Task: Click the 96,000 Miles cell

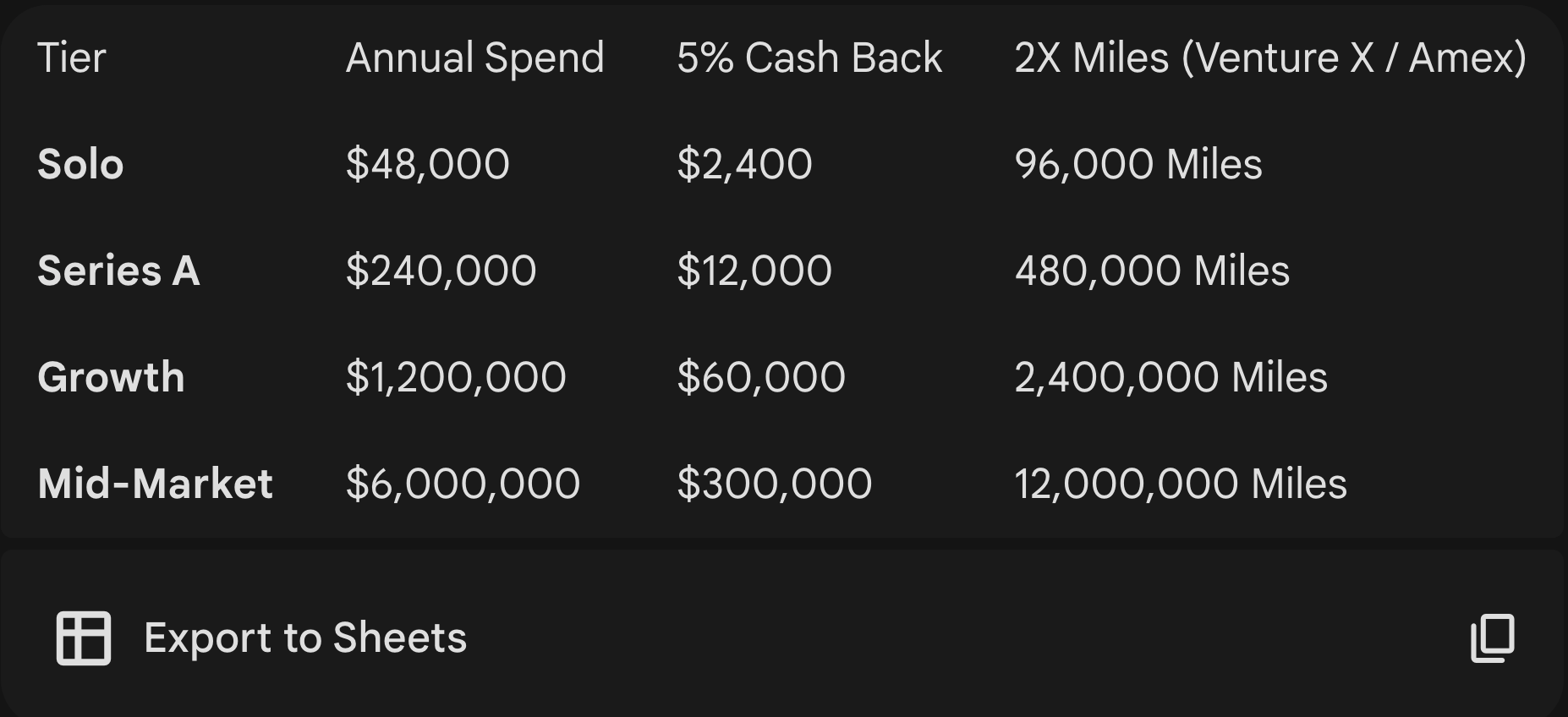Action: (x=1138, y=164)
